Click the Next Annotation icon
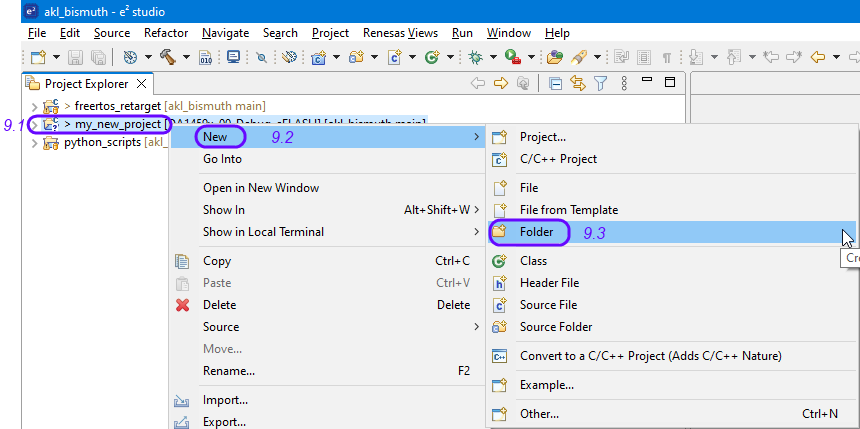The height and width of the screenshot is (429, 860). click(696, 57)
